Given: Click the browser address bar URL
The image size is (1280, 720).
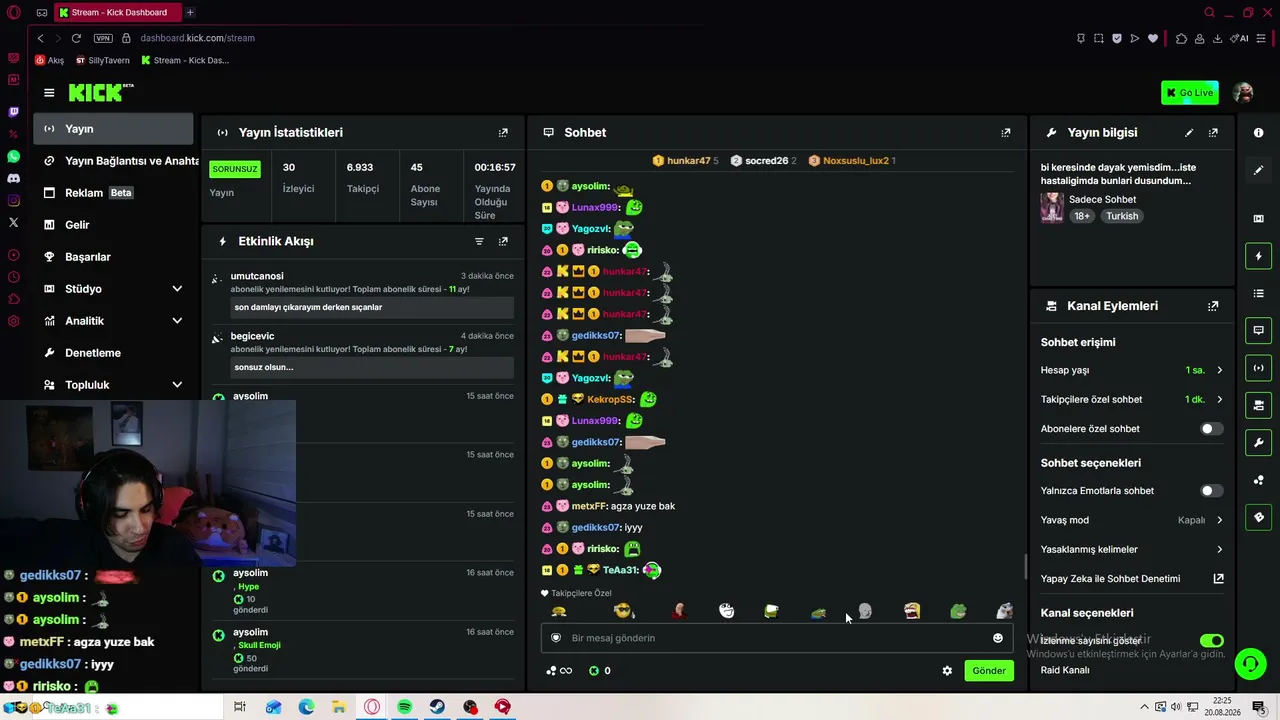Looking at the screenshot, I should click(198, 38).
